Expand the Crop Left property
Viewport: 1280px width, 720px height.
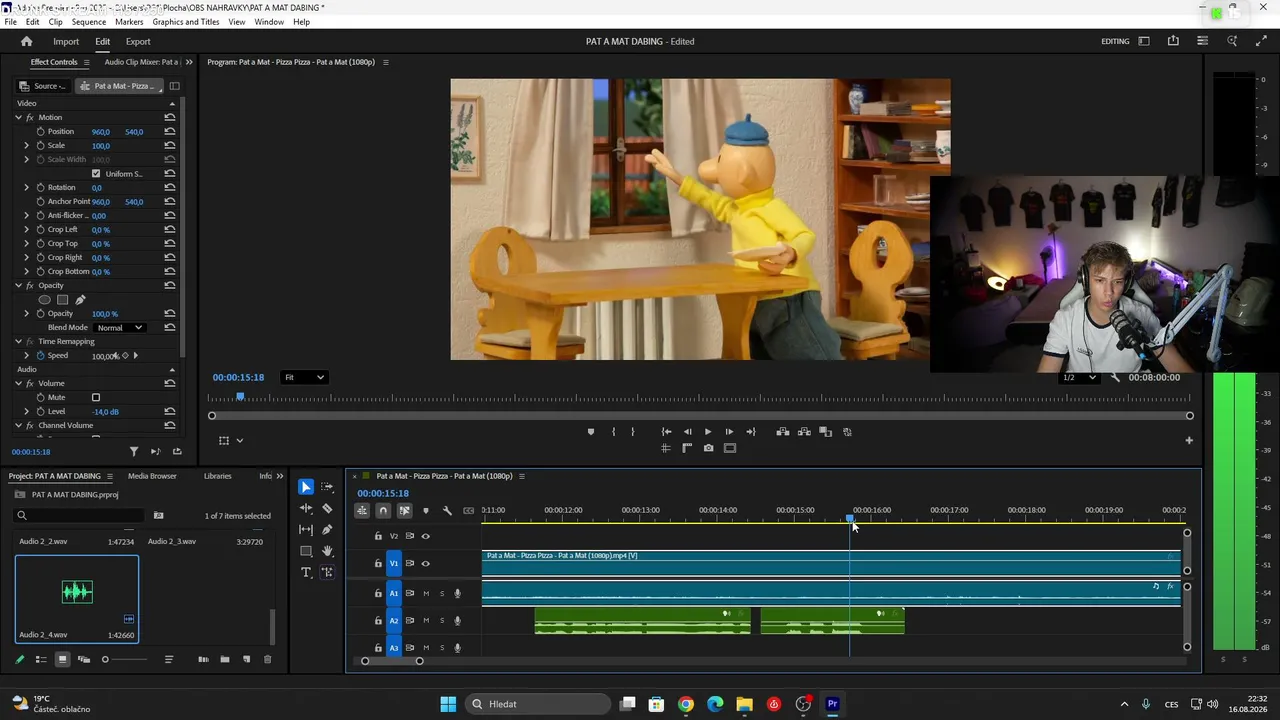[x=27, y=230]
